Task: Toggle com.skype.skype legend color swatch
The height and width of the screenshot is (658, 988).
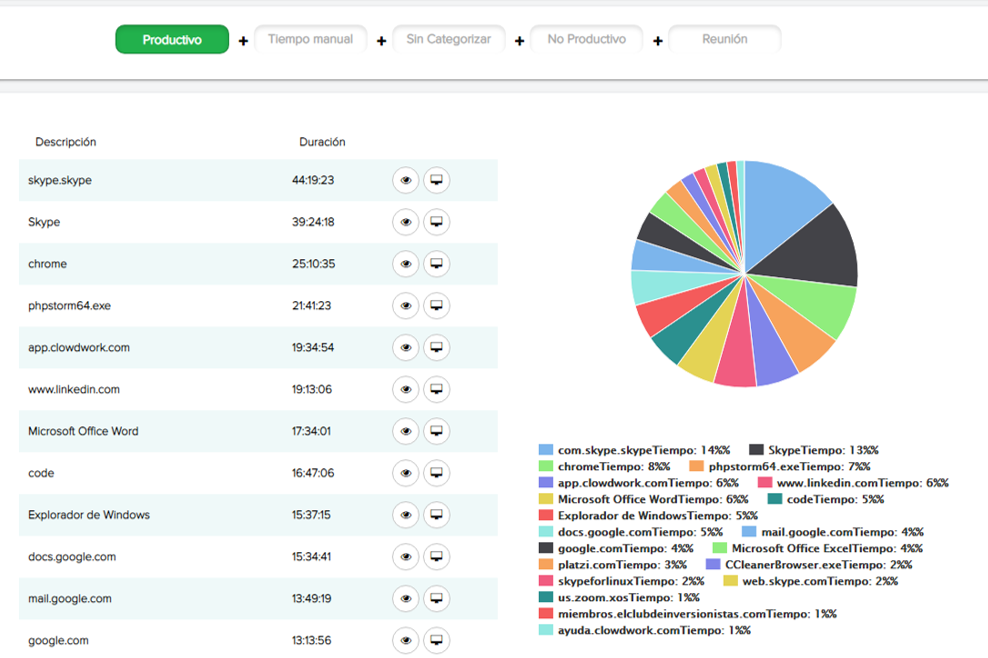Action: 546,450
